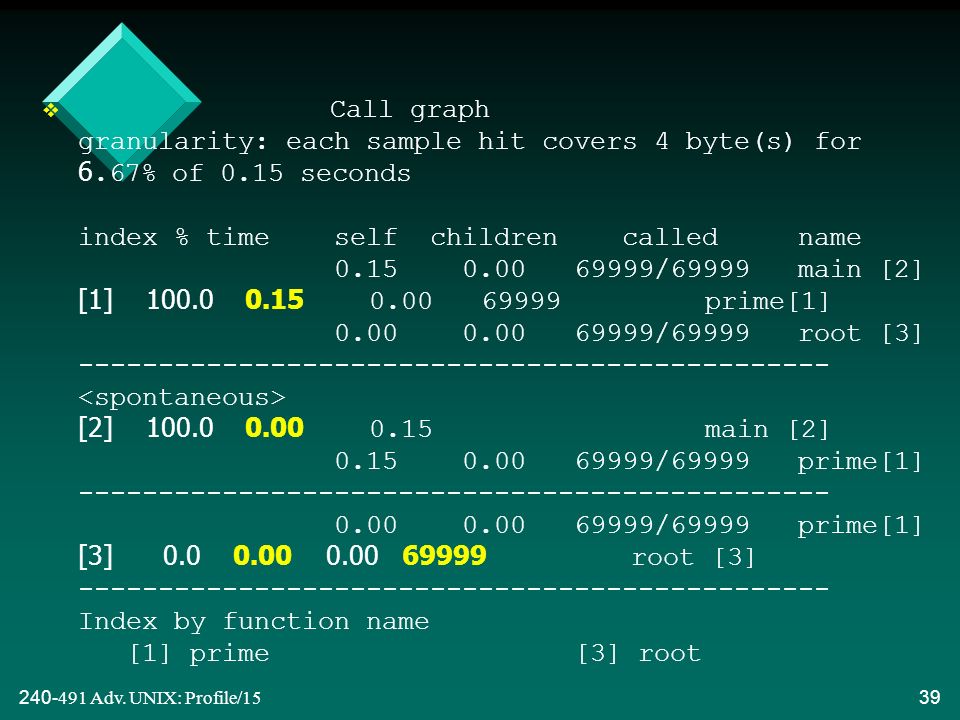This screenshot has width=960, height=720.
Task: Click the "[3] root" index entry
Action: [639, 654]
